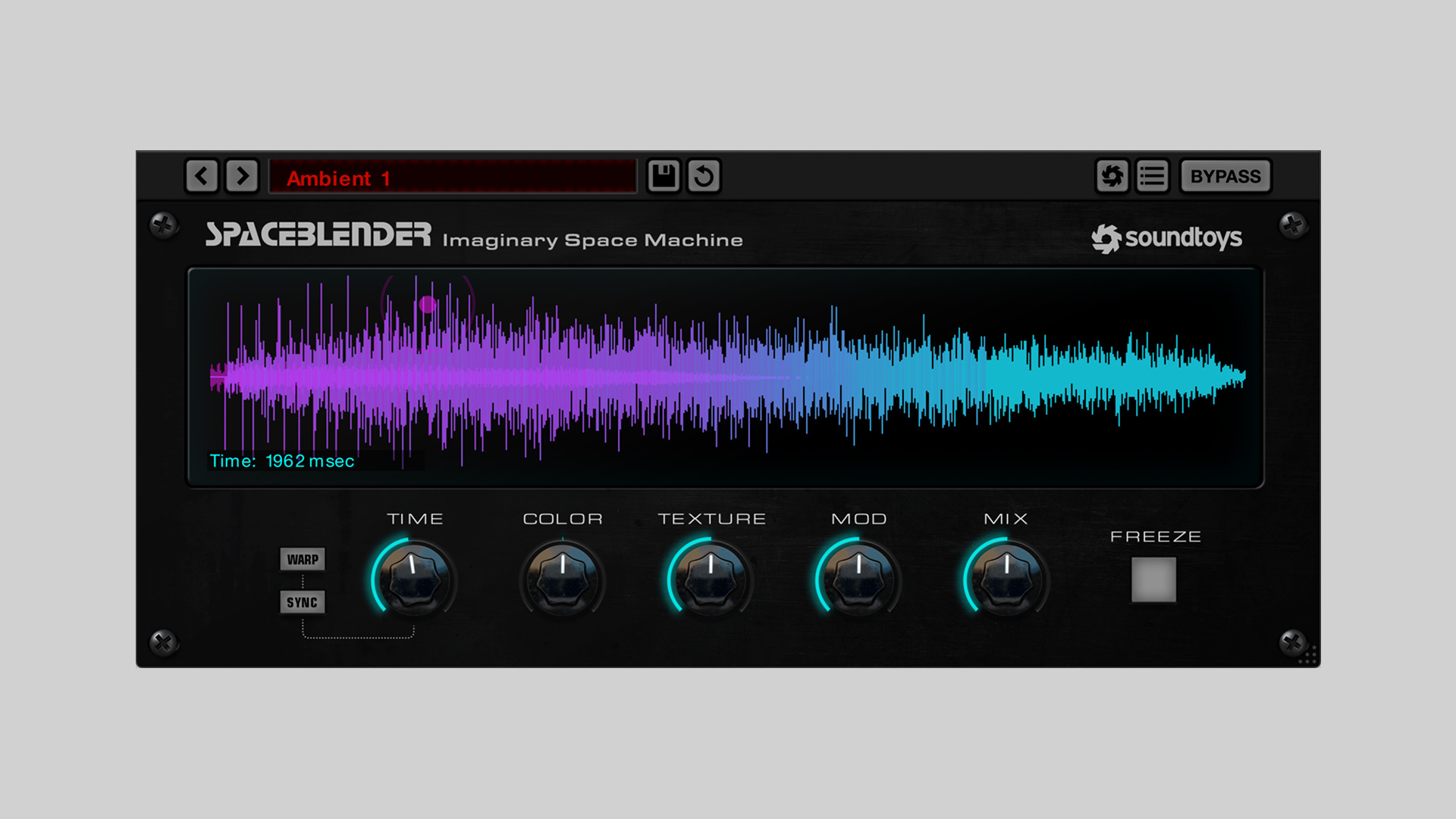Image resolution: width=1456 pixels, height=819 pixels.
Task: Toggle the FREEZE square button
Action: pos(1153,579)
